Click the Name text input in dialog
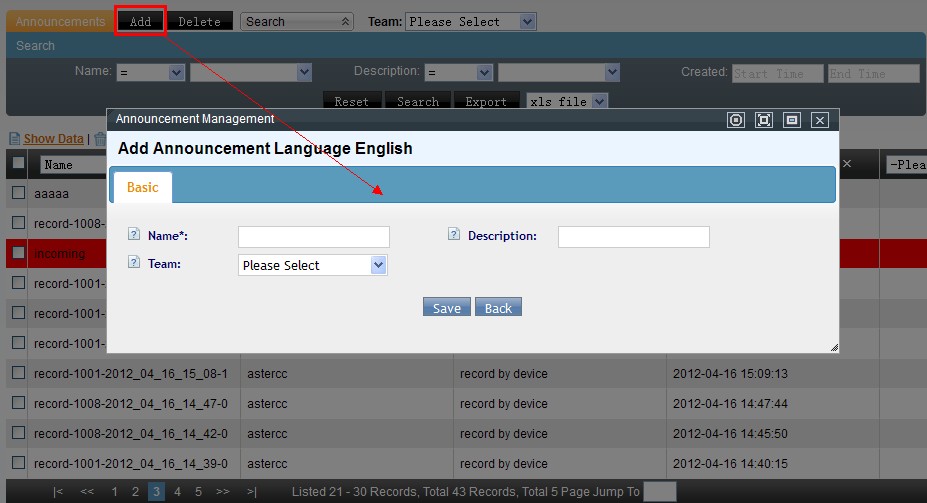This screenshot has width=927, height=503. 313,237
